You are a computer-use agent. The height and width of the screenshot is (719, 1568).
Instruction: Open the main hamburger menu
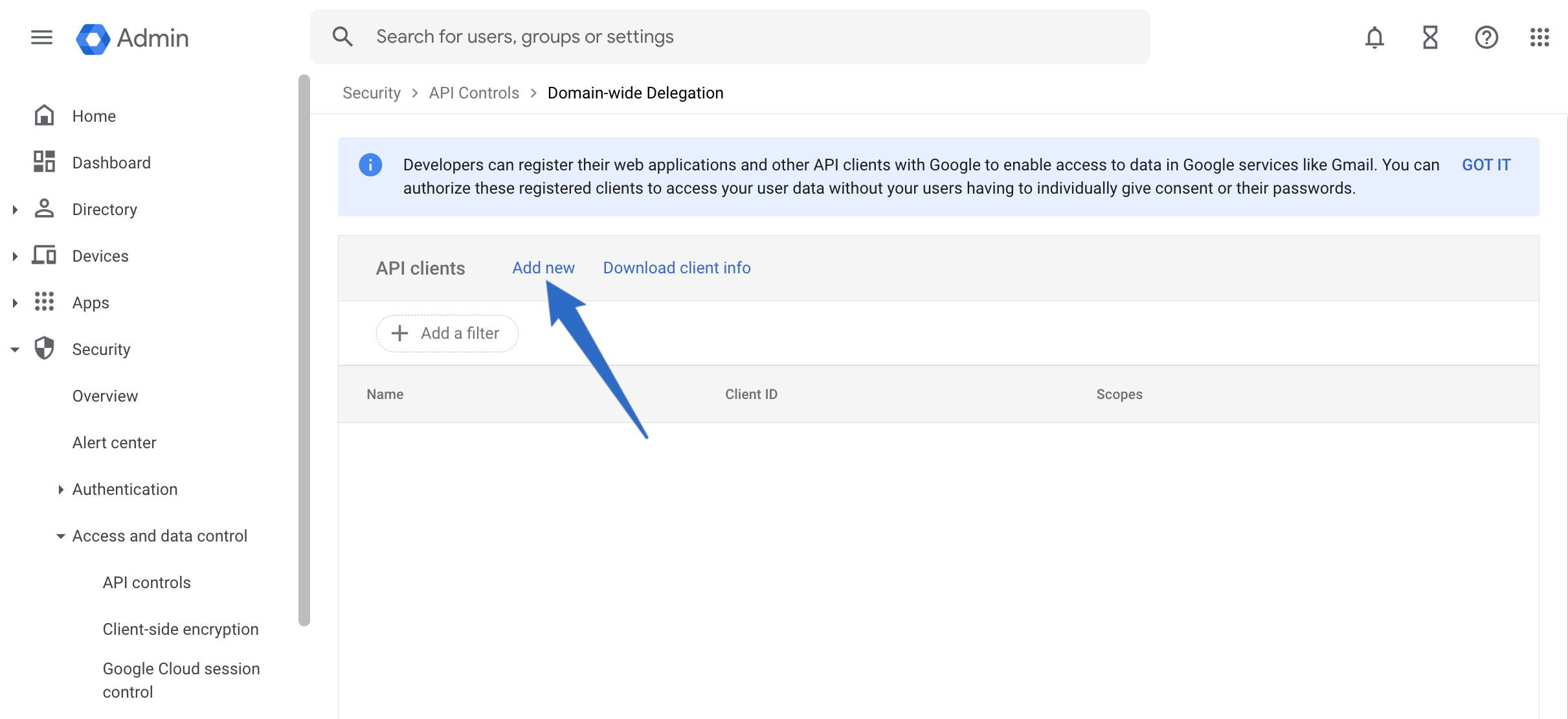[x=41, y=38]
